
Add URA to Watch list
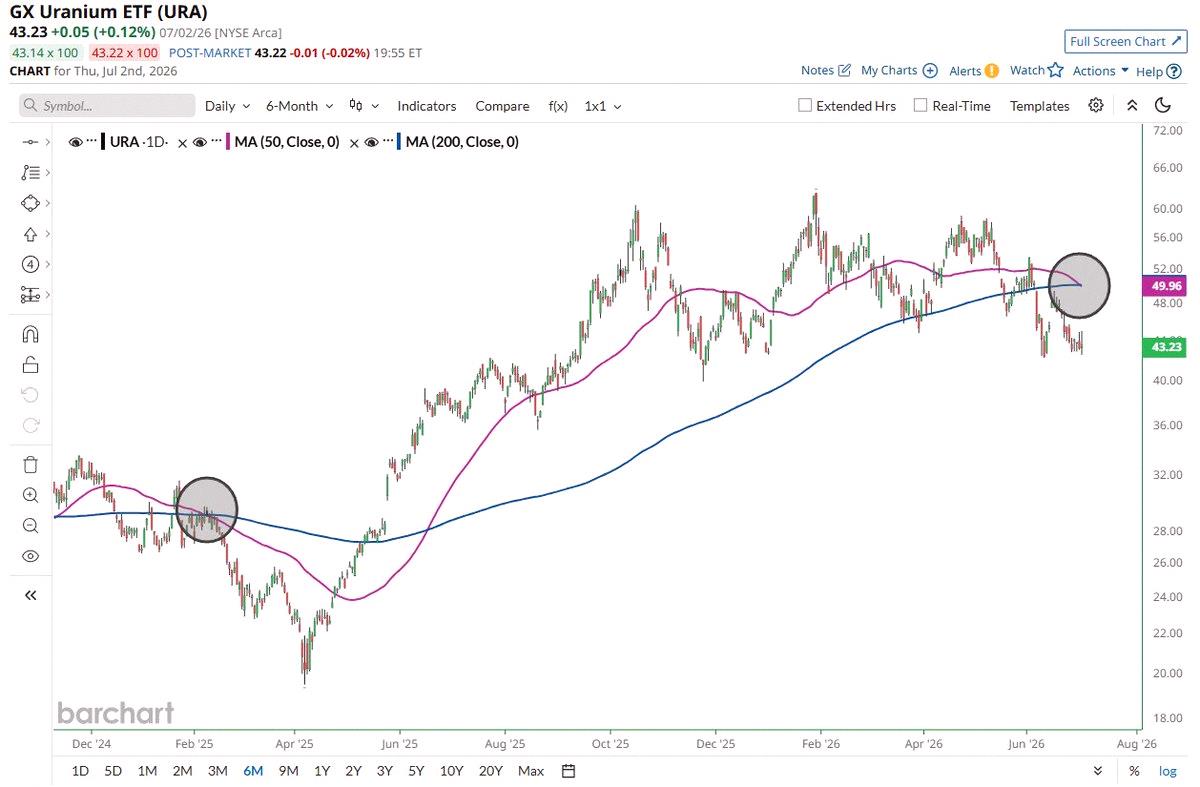[1036, 70]
